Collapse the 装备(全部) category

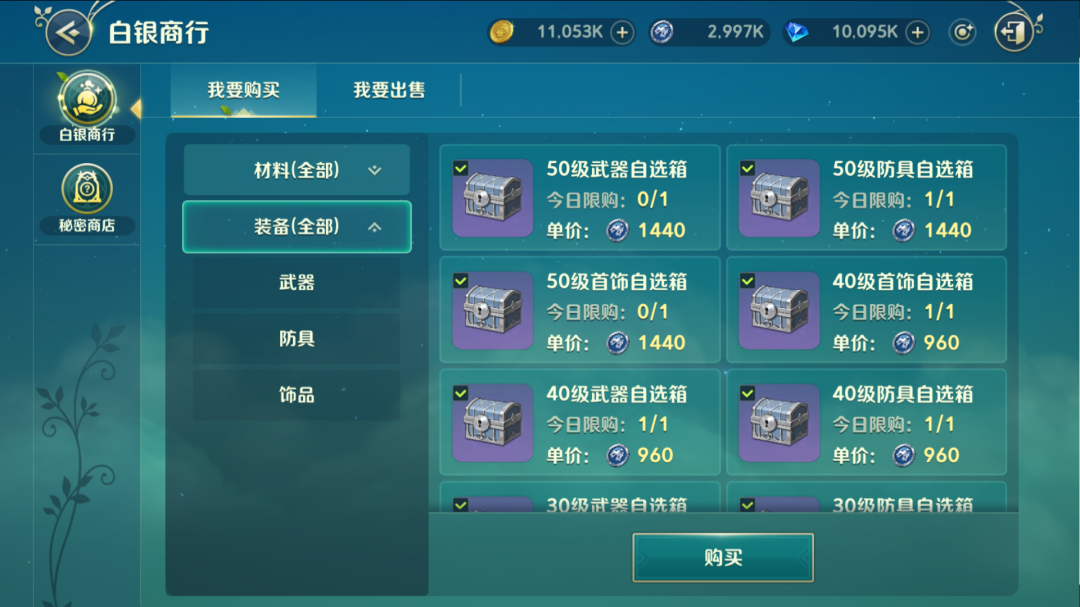coord(297,227)
